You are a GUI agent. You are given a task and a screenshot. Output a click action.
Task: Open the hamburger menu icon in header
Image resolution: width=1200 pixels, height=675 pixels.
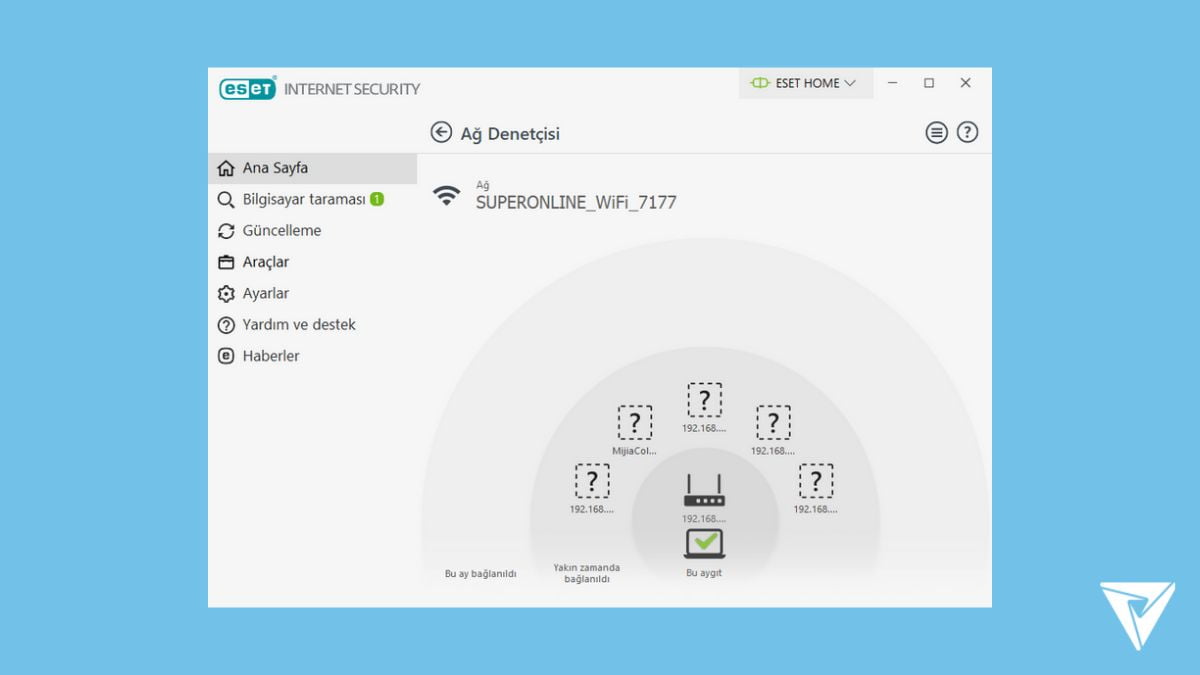point(936,133)
